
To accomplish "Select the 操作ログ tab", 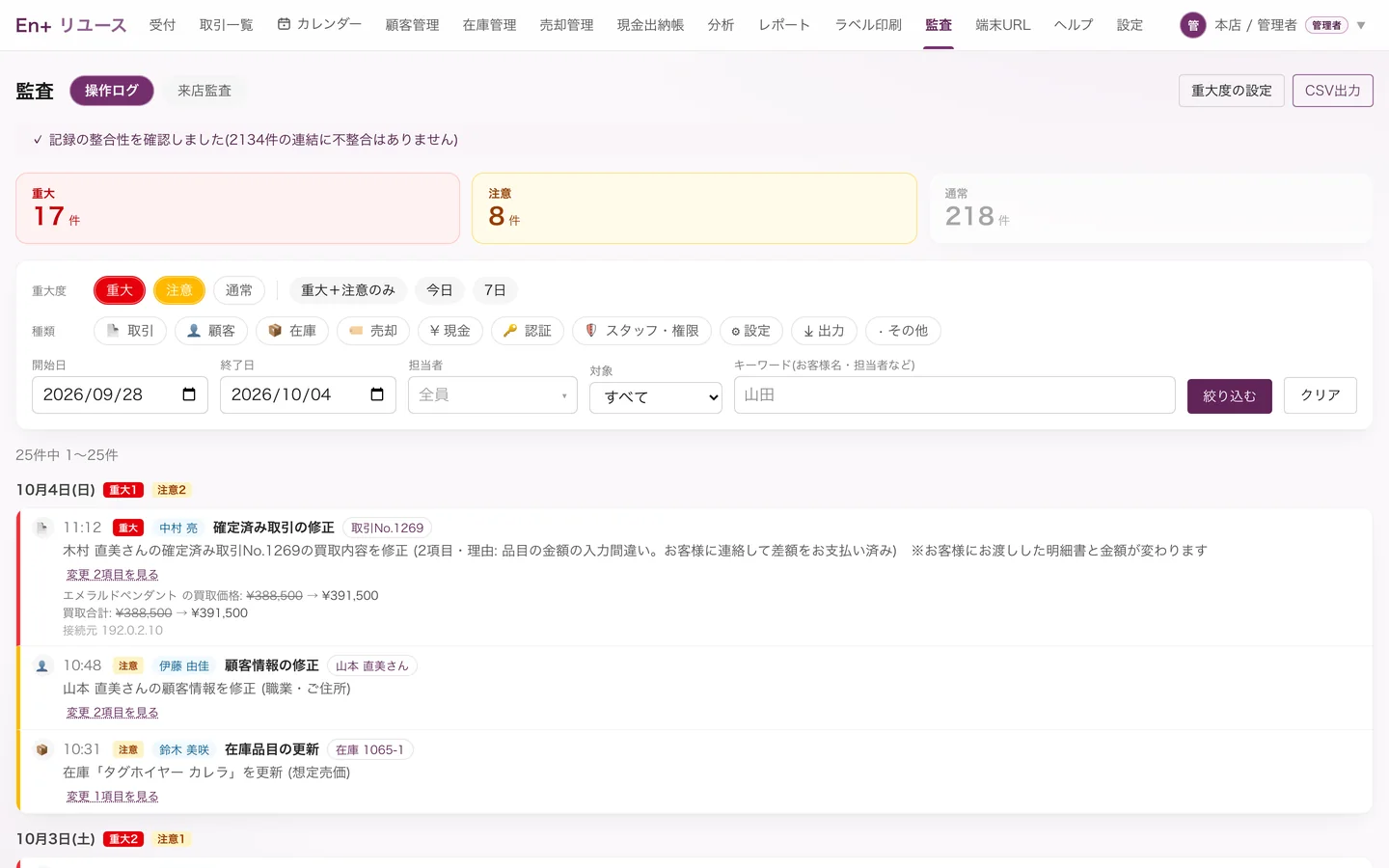I will point(112,91).
